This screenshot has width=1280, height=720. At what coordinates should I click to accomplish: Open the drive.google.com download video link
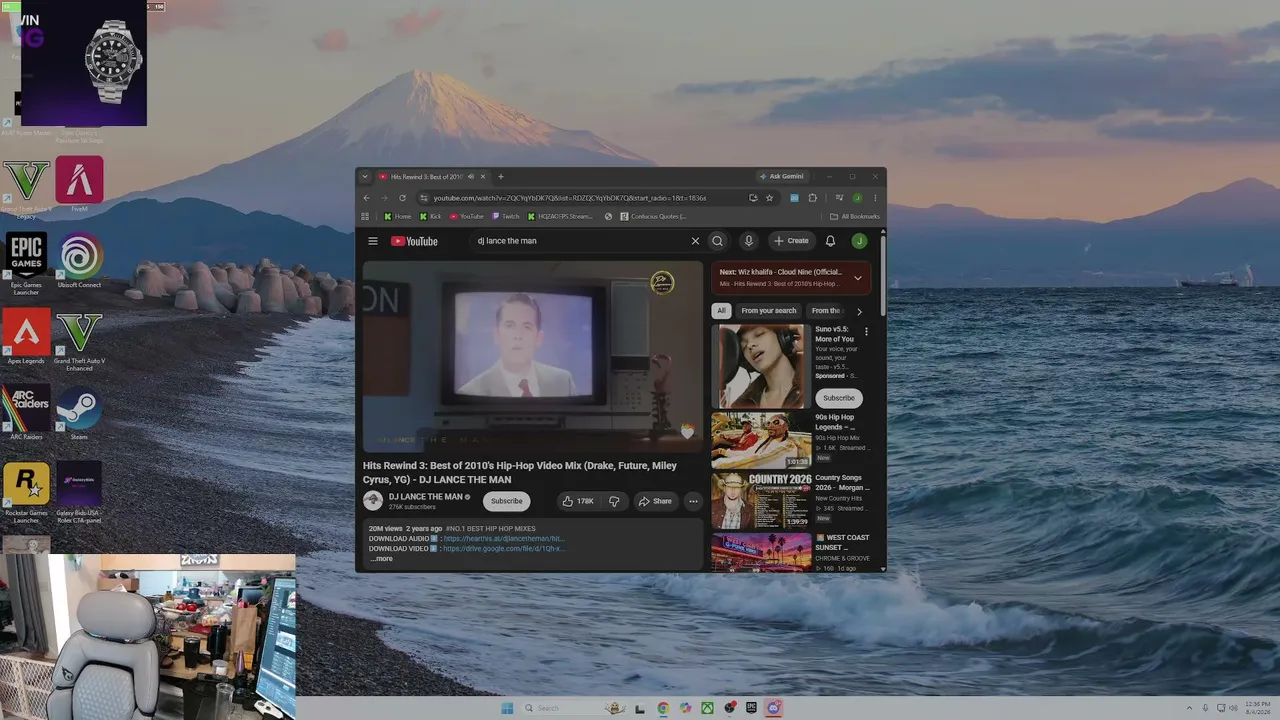point(504,549)
